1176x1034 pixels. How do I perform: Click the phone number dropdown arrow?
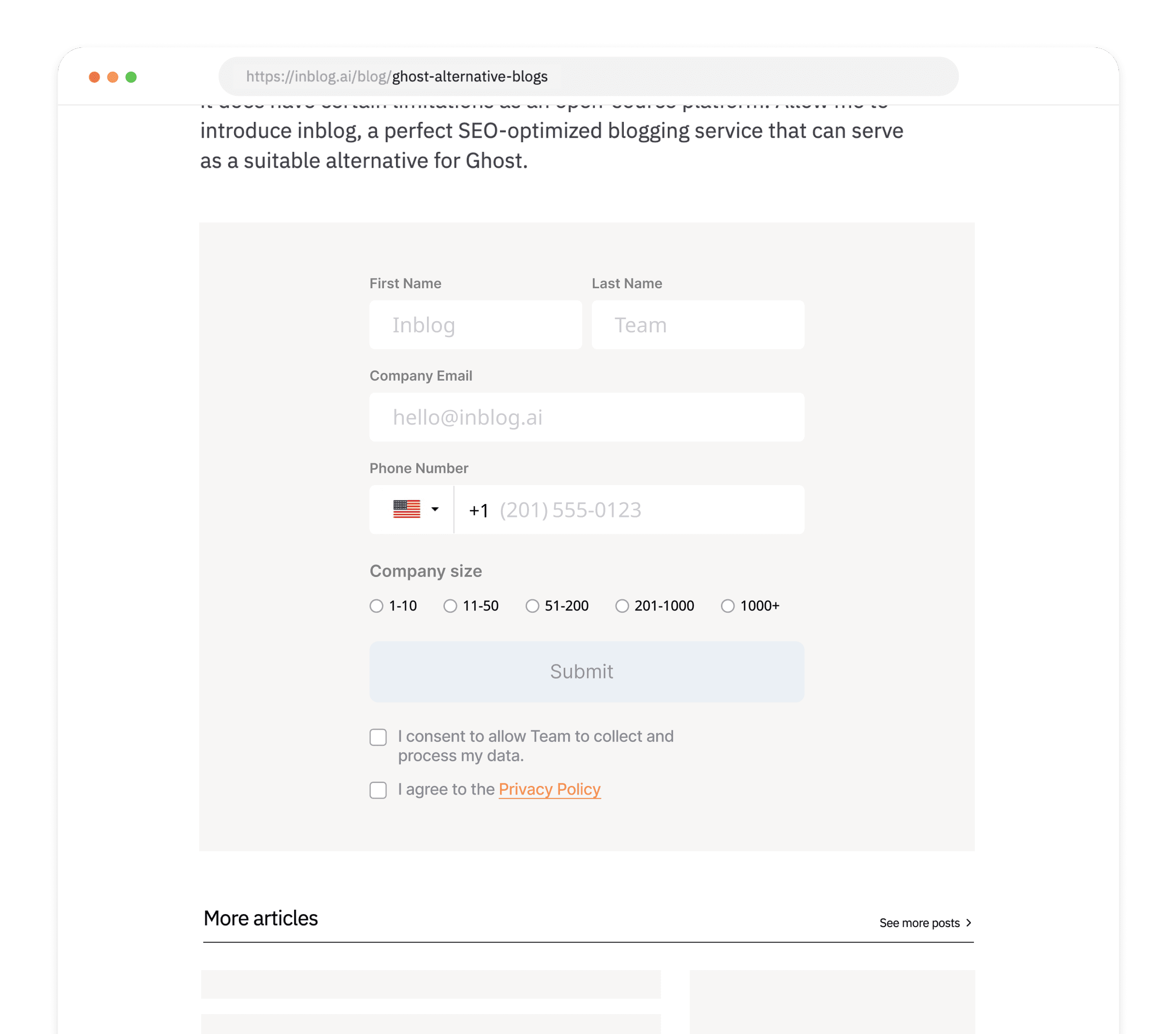pyautogui.click(x=436, y=509)
